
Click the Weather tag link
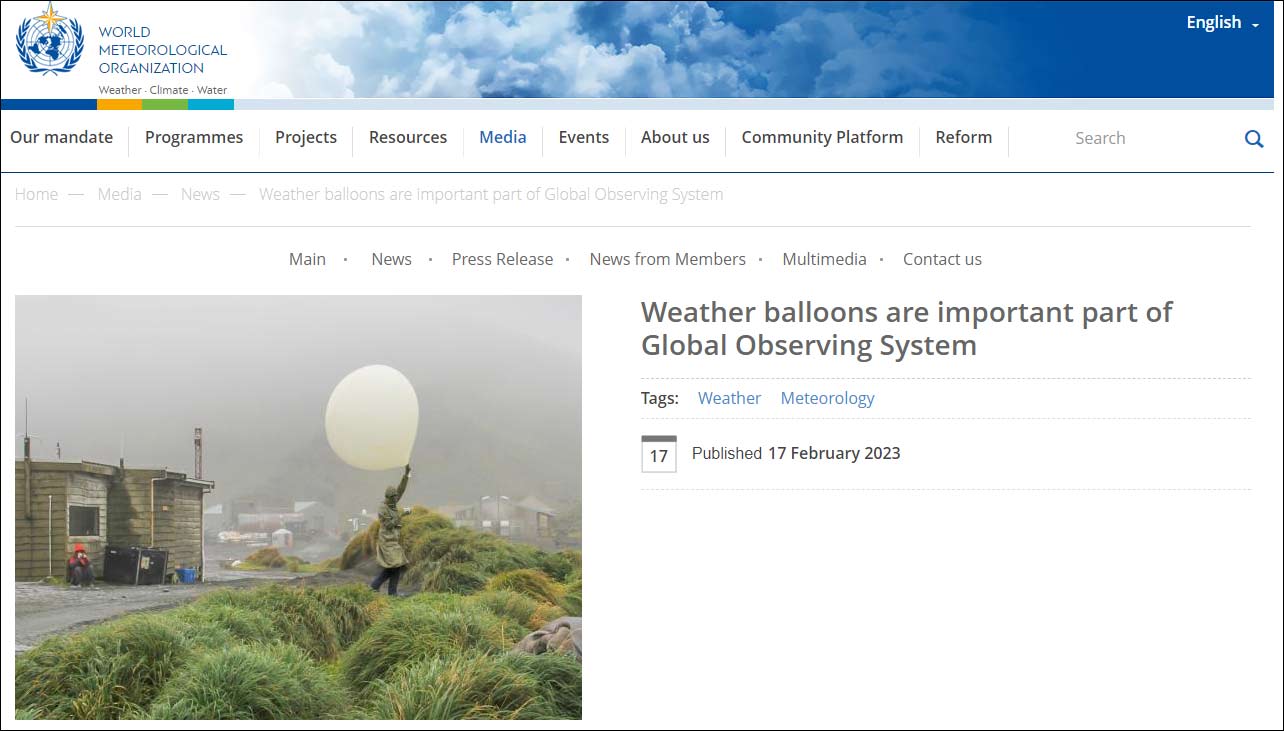pos(729,398)
